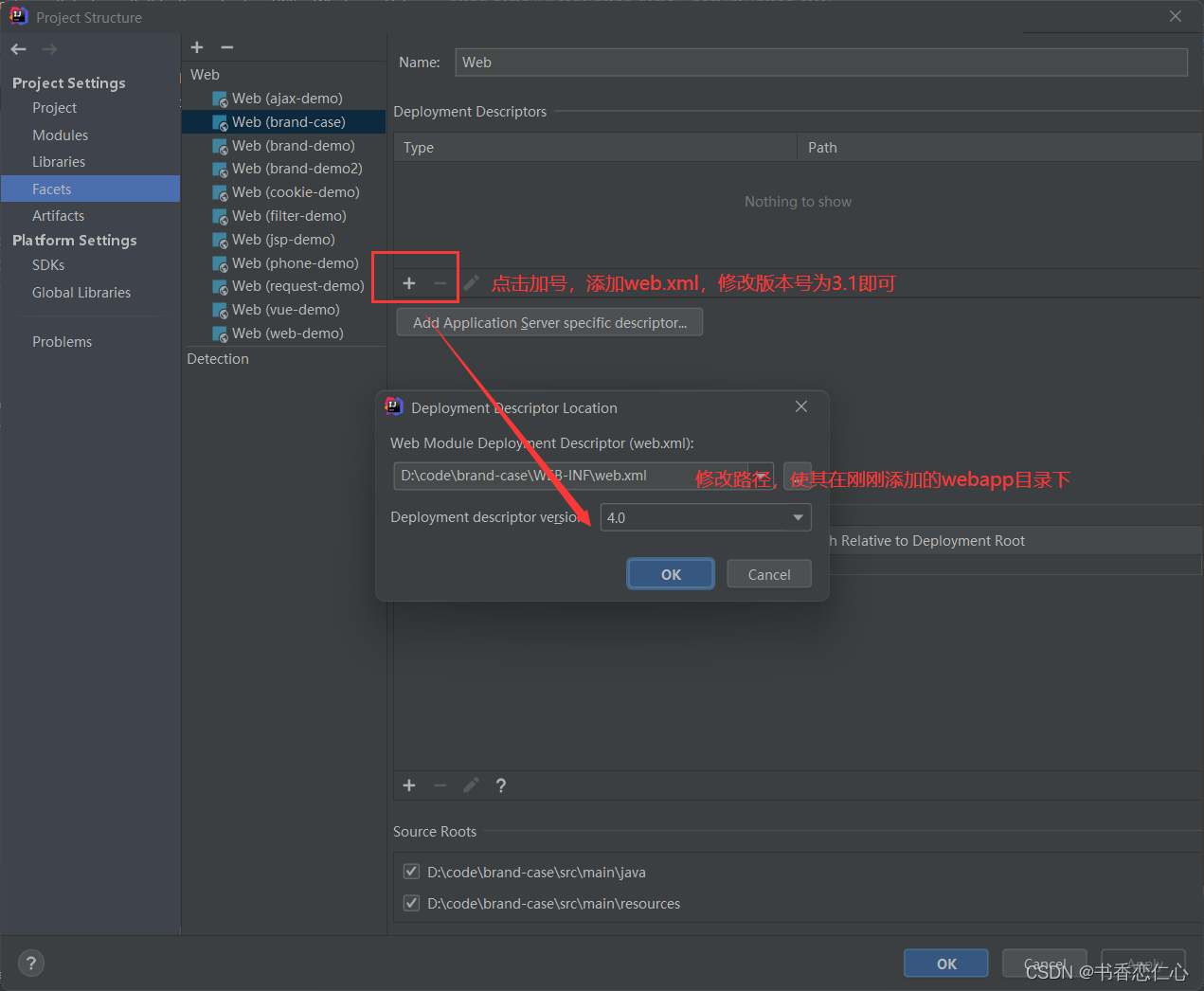The image size is (1204, 991).
Task: Open the Deployment descriptor version dropdown
Action: coord(706,517)
